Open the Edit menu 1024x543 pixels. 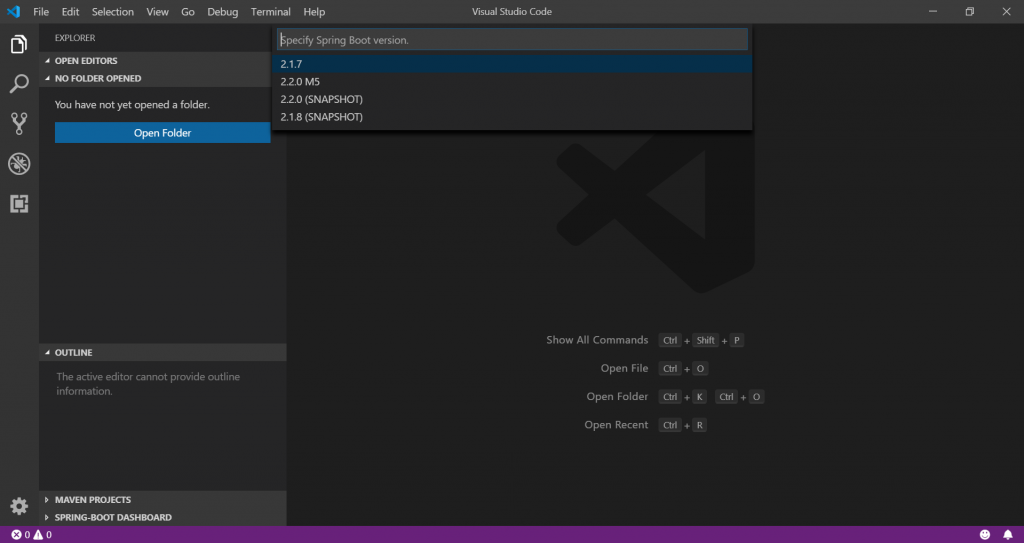pyautogui.click(x=71, y=12)
